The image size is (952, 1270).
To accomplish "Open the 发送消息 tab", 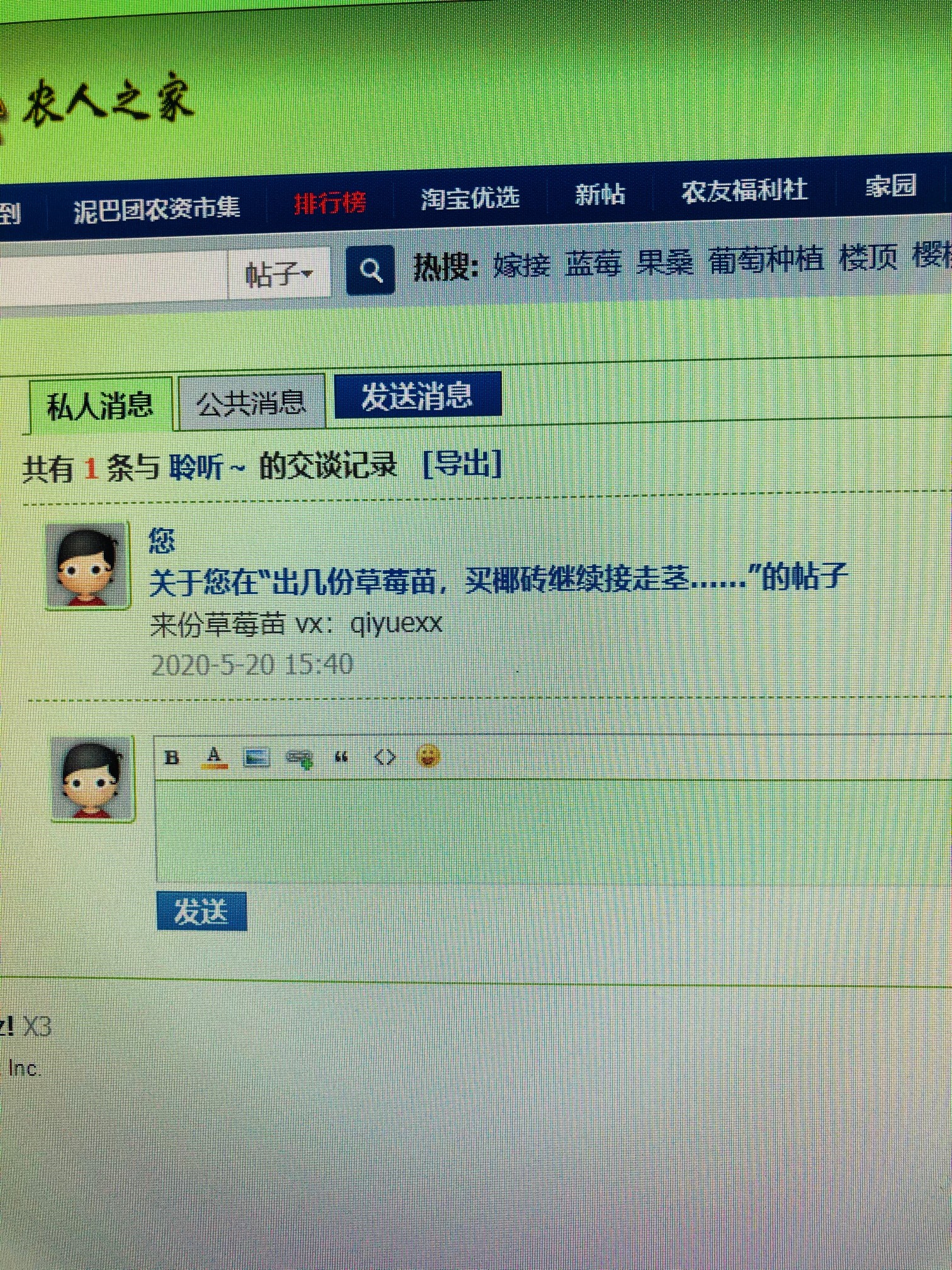I will (417, 396).
